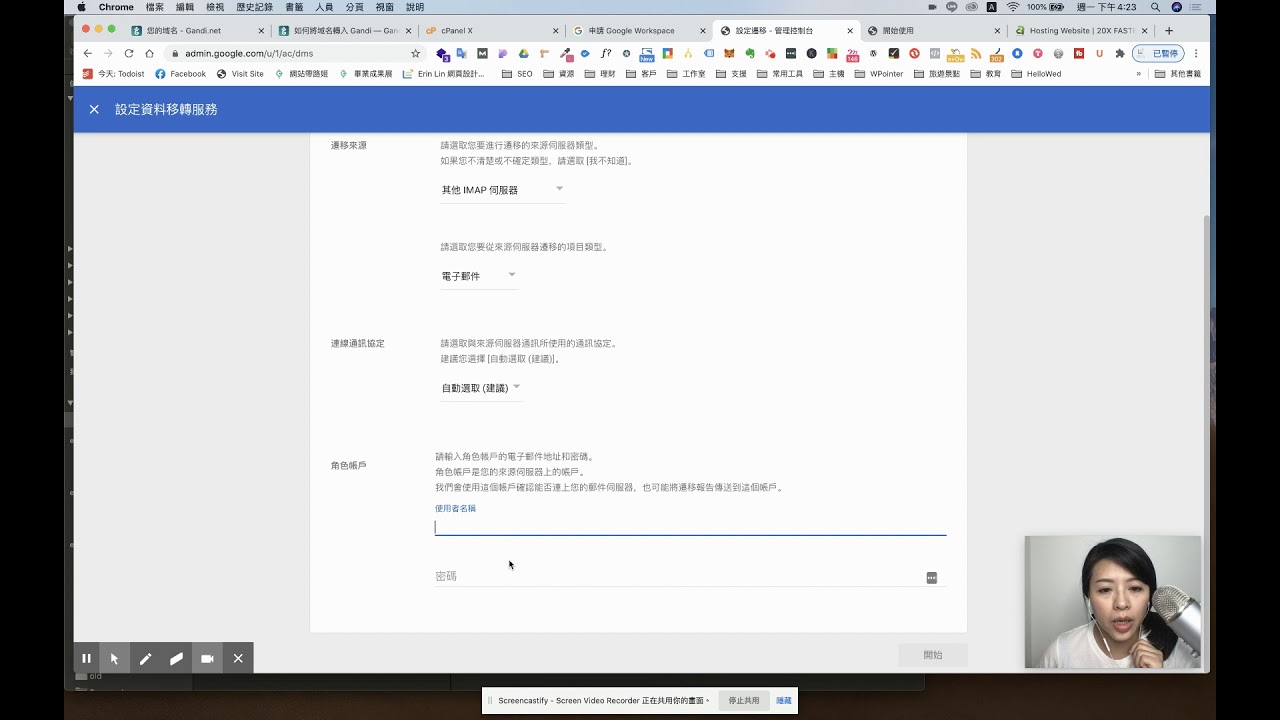This screenshot has width=1280, height=720.
Task: Open the 網站帶路姬 bookmark
Action: click(x=301, y=74)
